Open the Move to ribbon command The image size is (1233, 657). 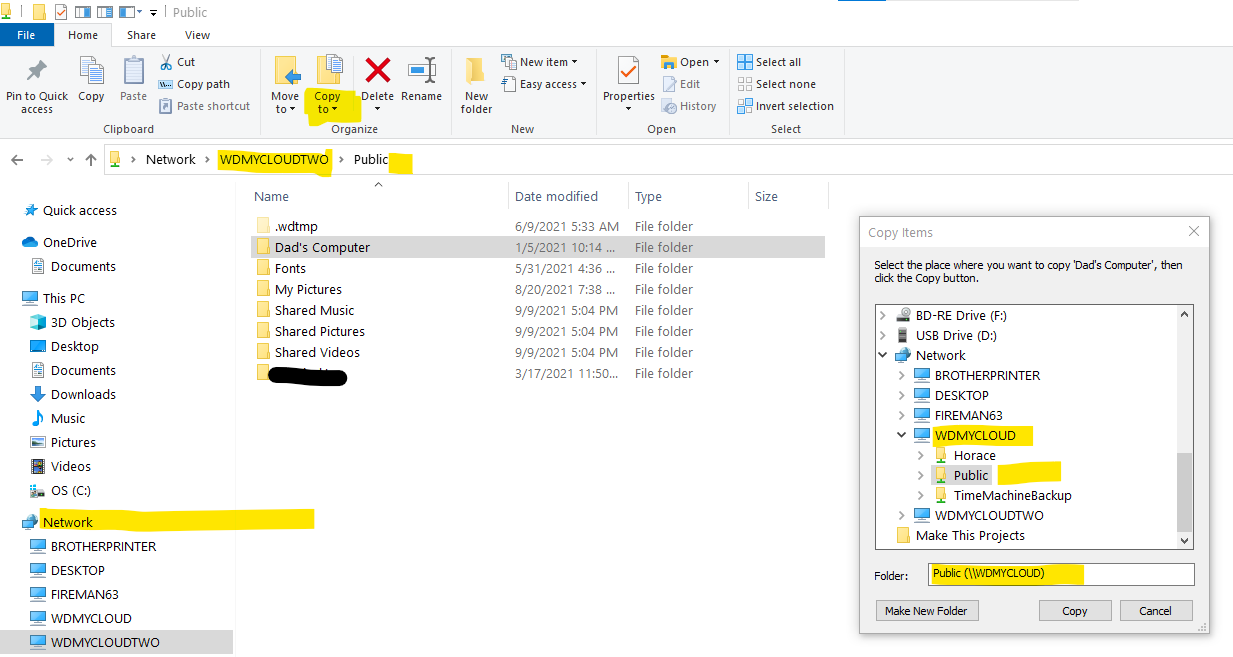click(x=285, y=85)
